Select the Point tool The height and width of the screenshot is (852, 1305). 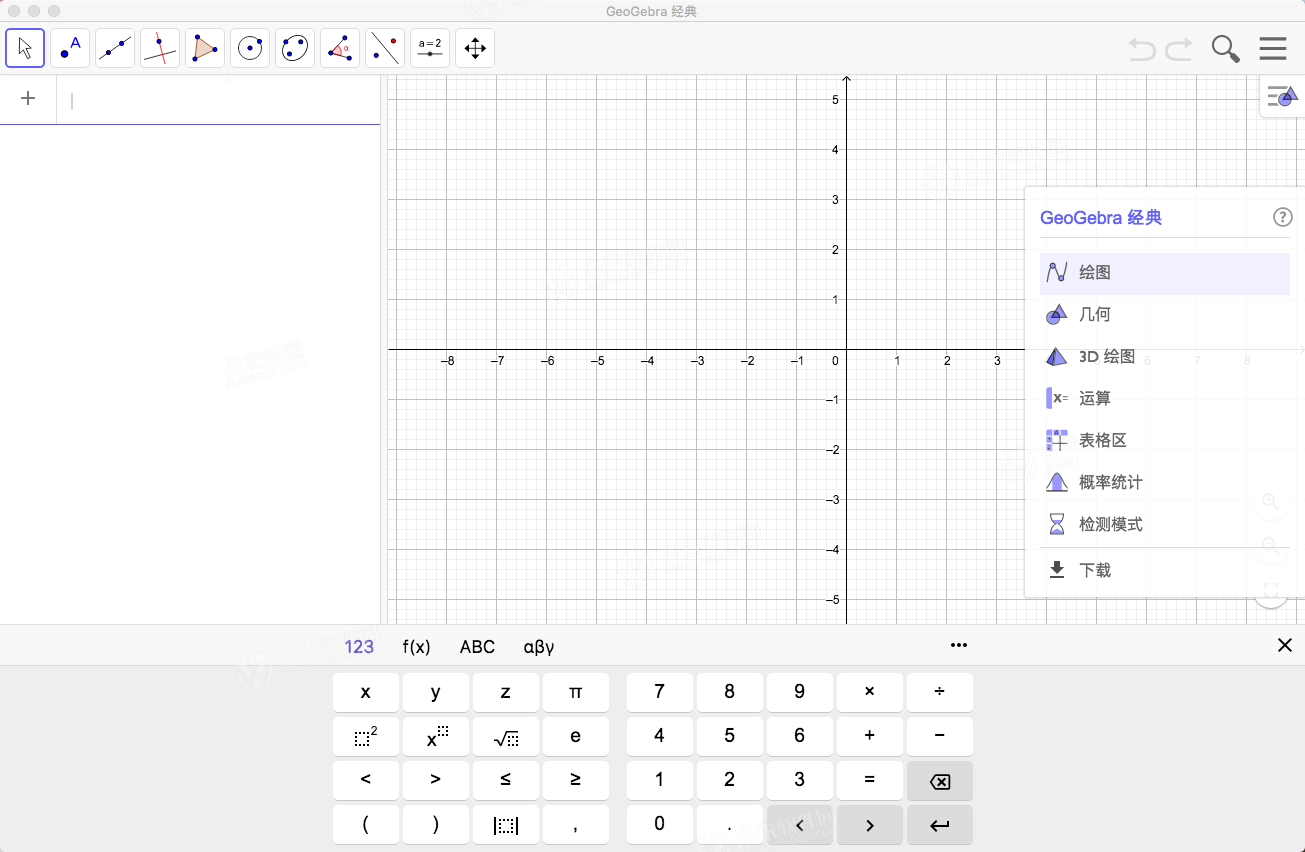(x=70, y=48)
